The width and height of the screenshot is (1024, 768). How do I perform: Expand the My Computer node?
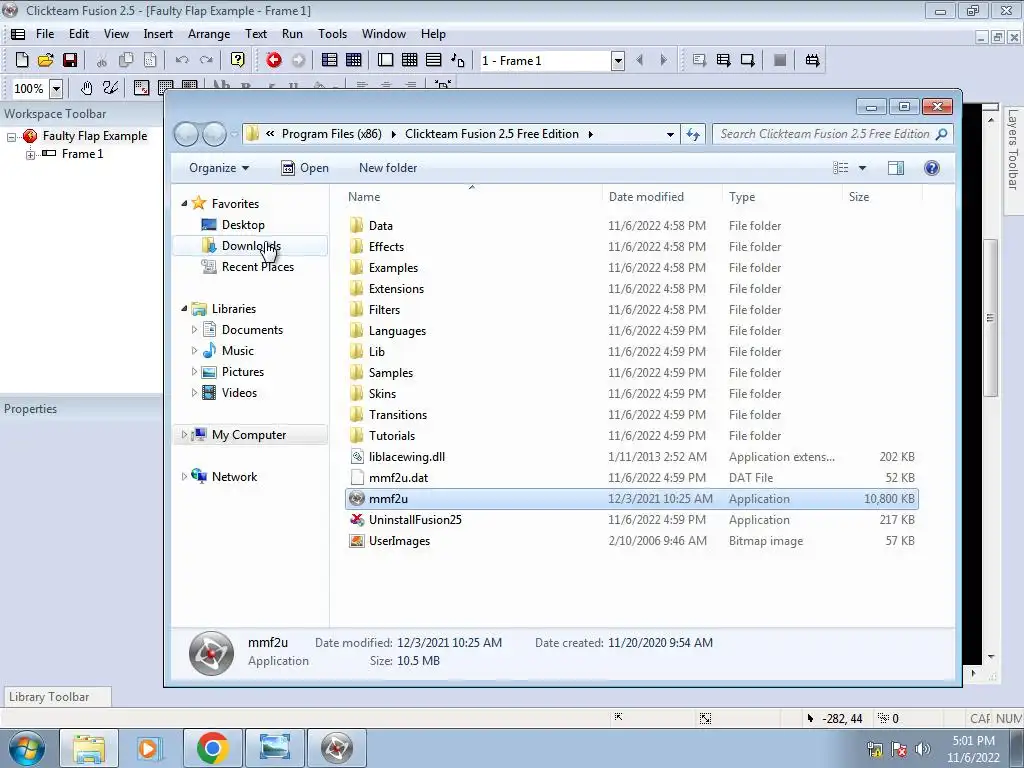click(x=184, y=434)
